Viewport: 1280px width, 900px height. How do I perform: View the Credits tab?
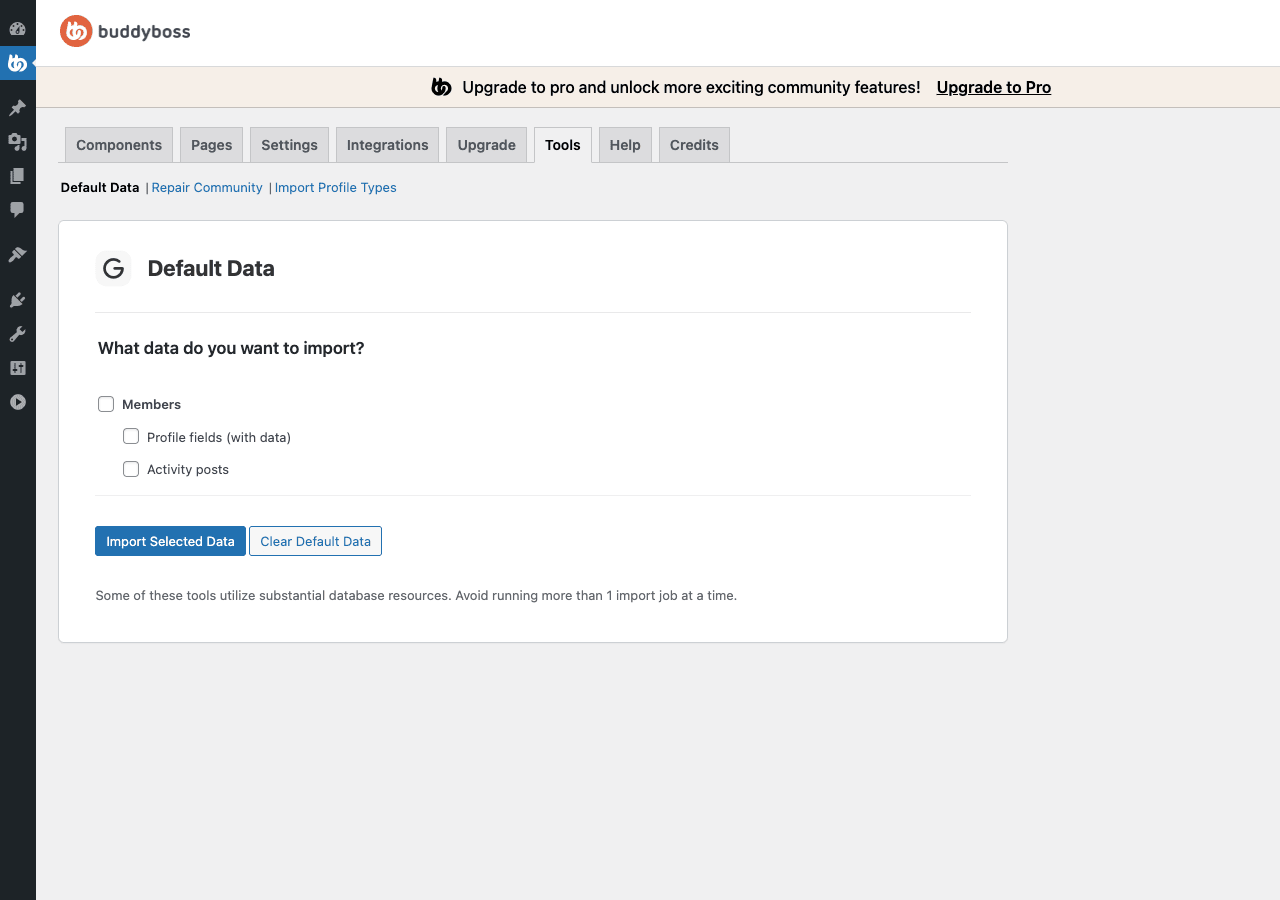click(x=694, y=145)
